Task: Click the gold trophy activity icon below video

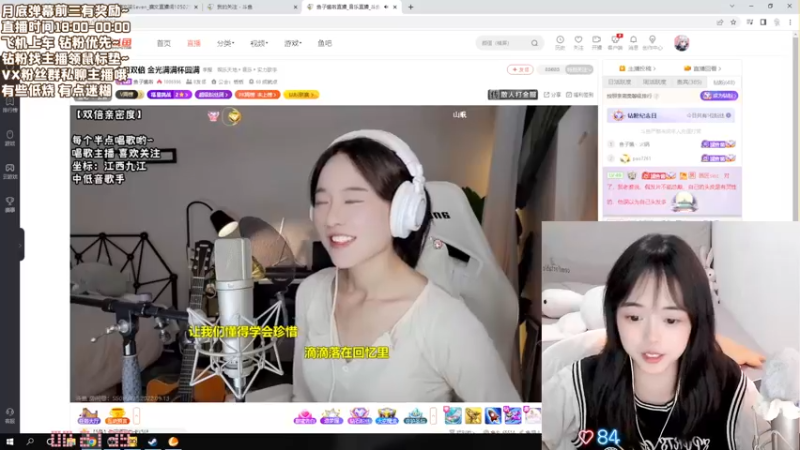Action: point(117,416)
